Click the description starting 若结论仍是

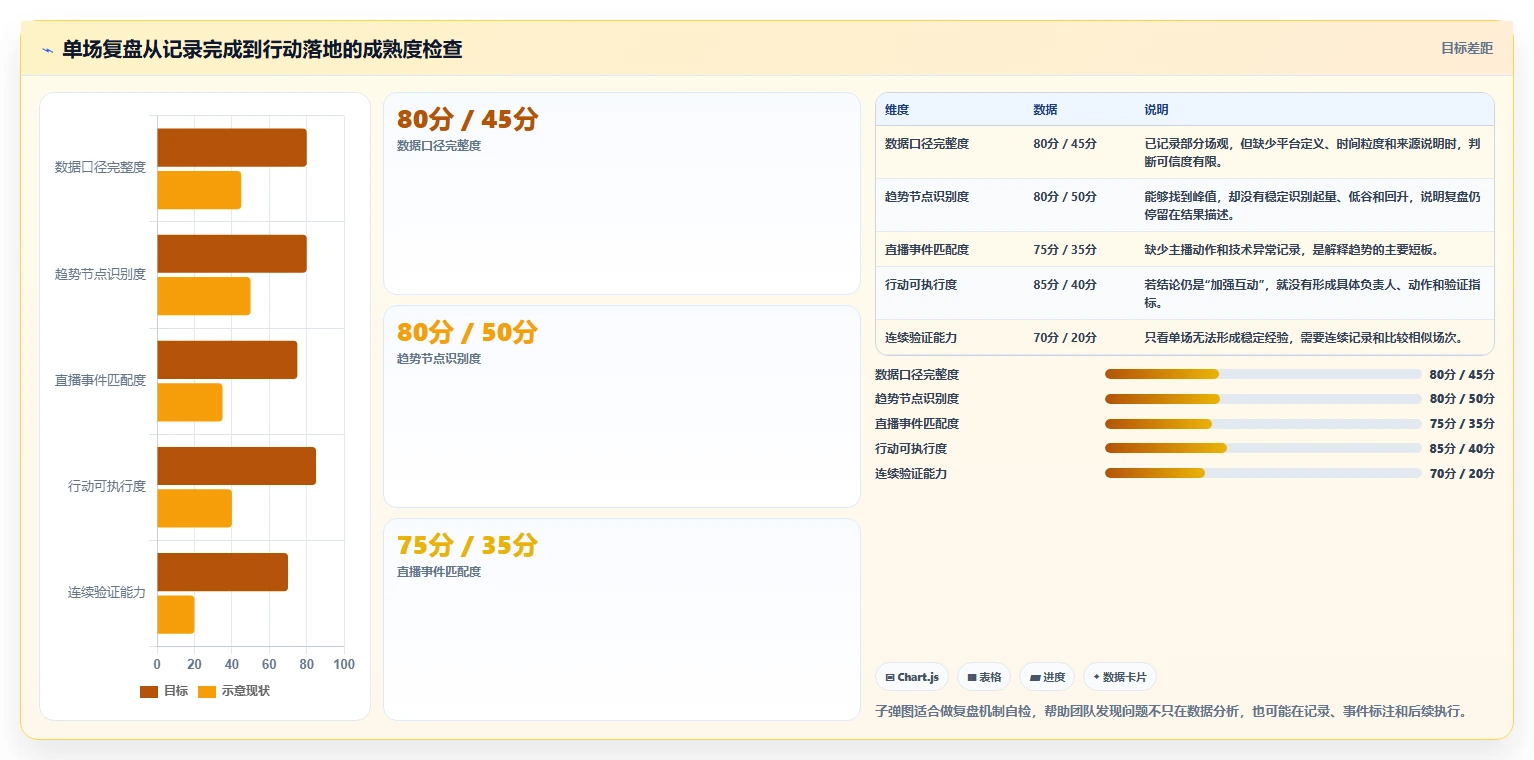1313,294
